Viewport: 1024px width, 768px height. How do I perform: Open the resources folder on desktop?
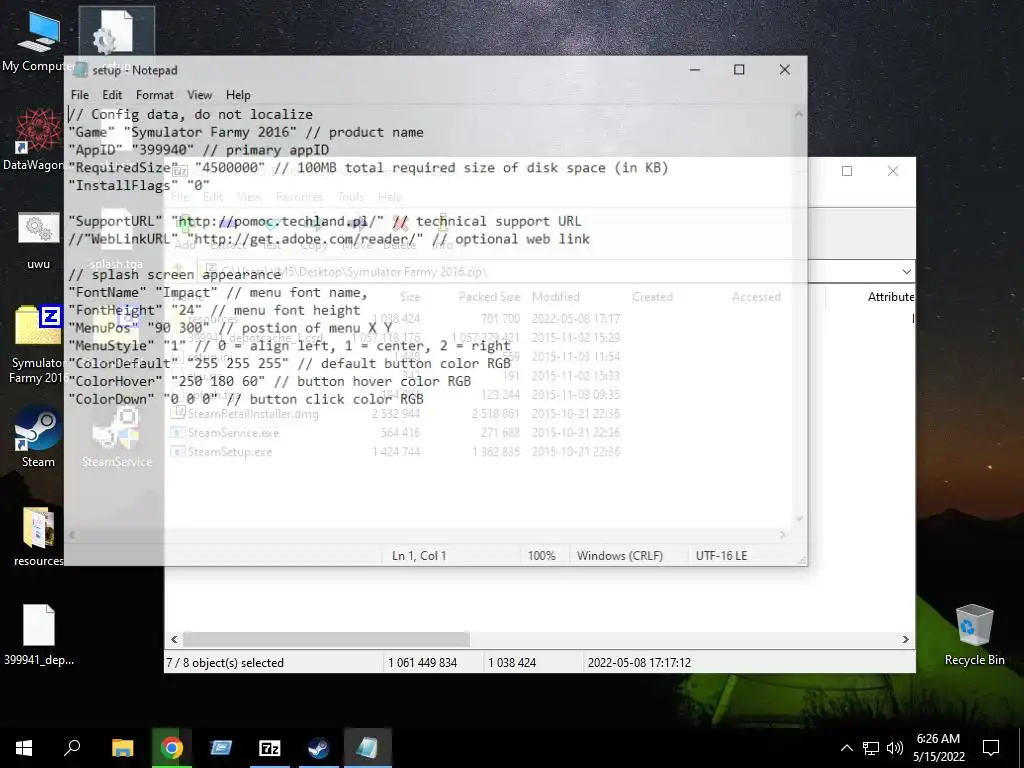point(38,537)
